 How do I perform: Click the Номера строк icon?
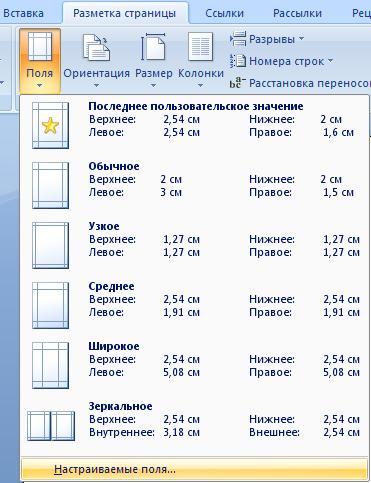coord(238,61)
